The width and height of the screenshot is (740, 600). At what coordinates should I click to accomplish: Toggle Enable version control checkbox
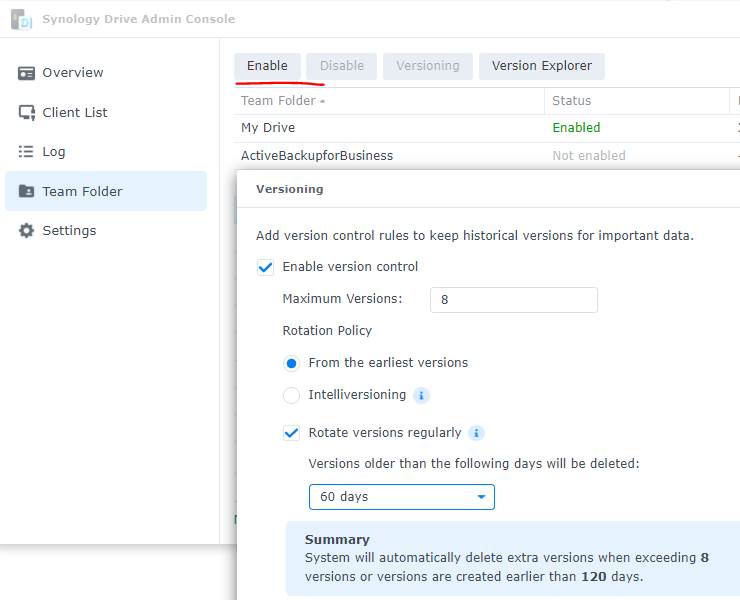pyautogui.click(x=265, y=267)
